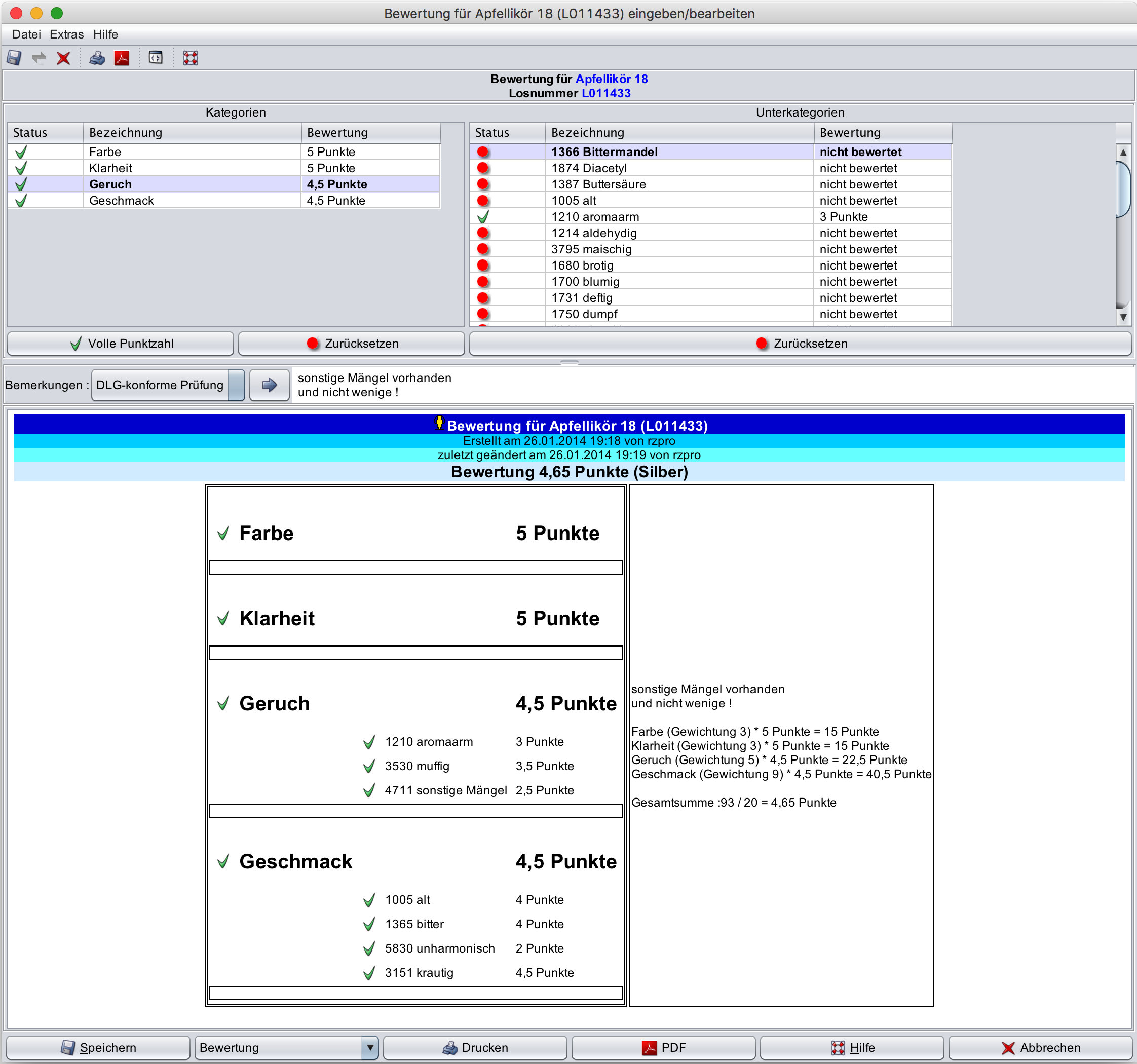Click the red X cancel toolbar icon
Screen dimensions: 1137x1064
point(63,58)
